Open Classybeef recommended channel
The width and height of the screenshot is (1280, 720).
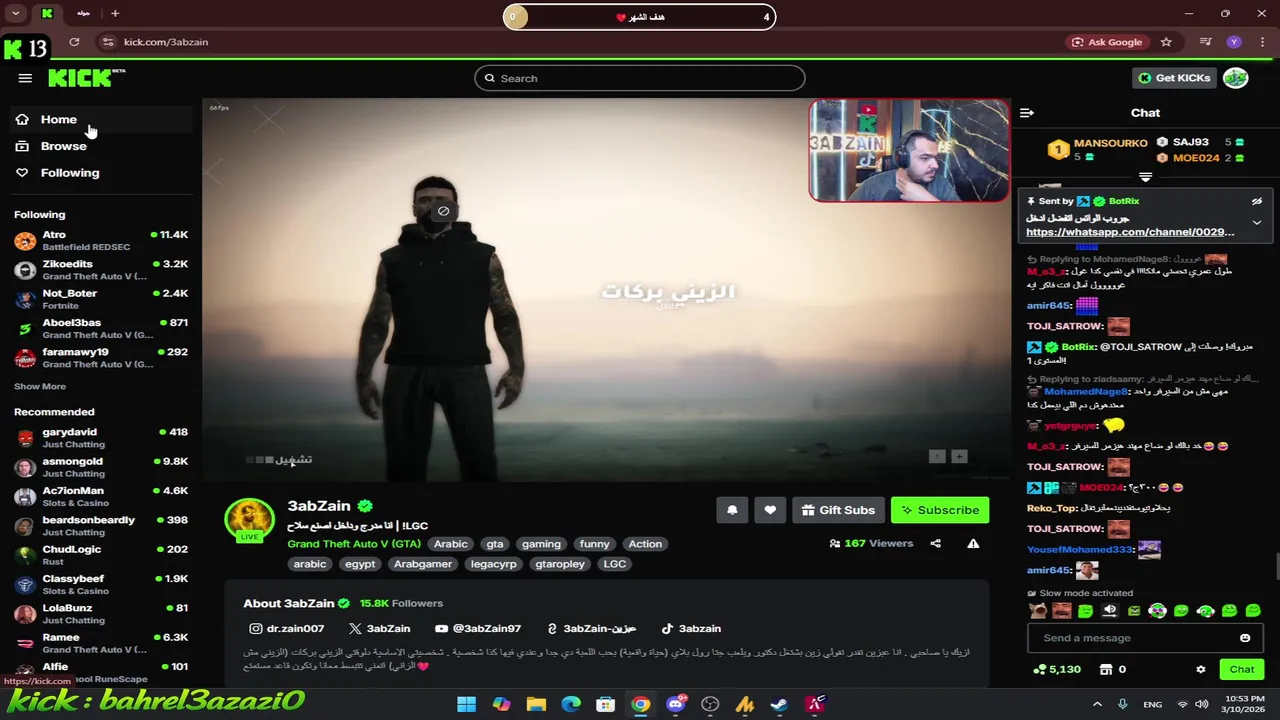click(100, 584)
